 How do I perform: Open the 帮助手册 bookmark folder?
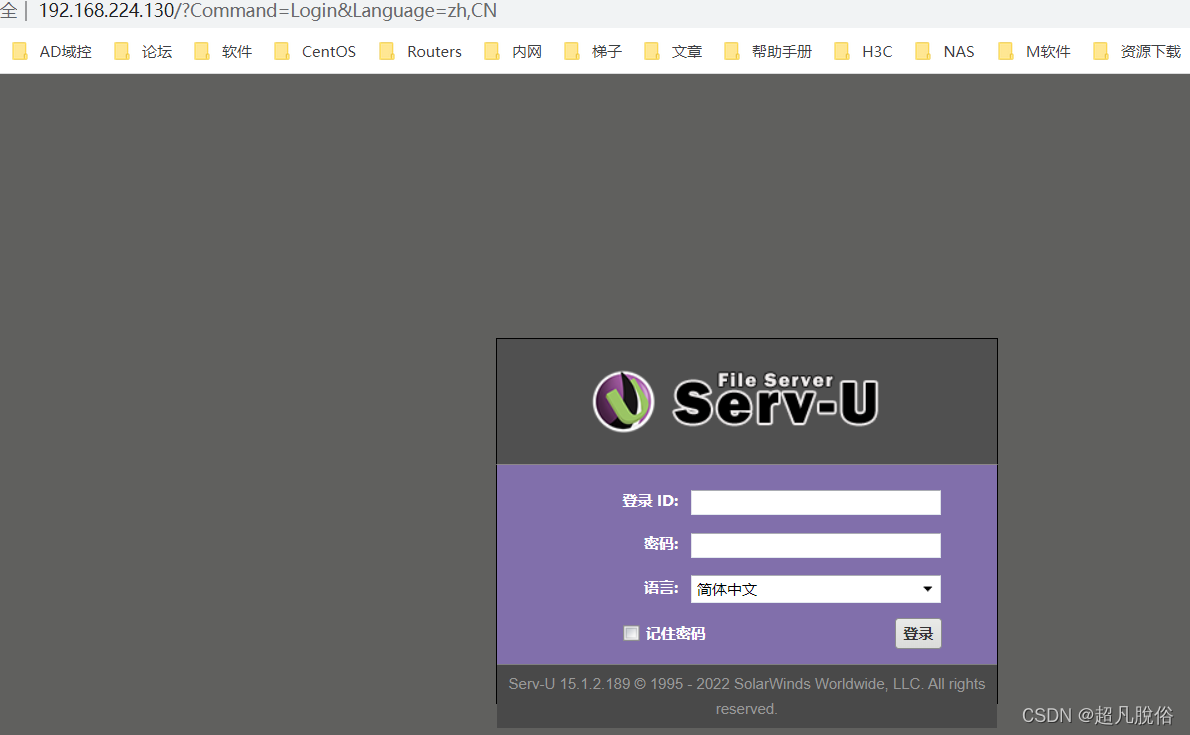(768, 52)
